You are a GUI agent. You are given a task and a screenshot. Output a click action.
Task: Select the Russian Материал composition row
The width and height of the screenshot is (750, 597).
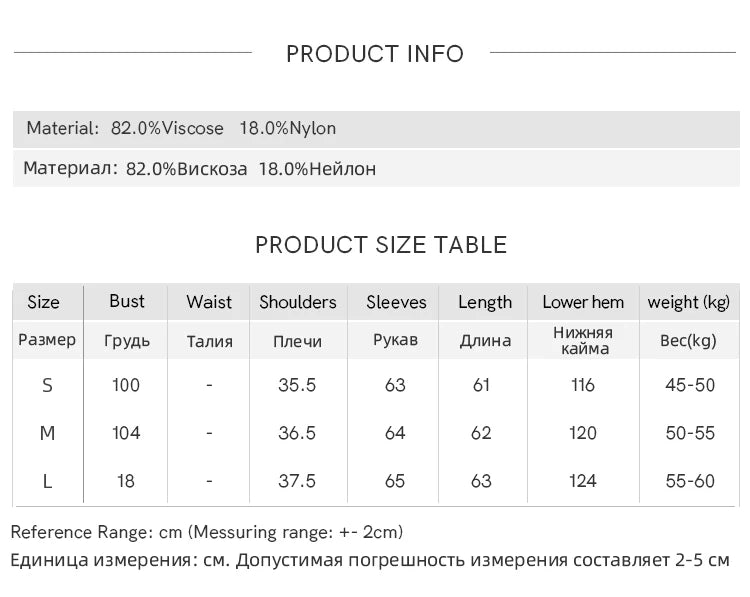pos(376,168)
